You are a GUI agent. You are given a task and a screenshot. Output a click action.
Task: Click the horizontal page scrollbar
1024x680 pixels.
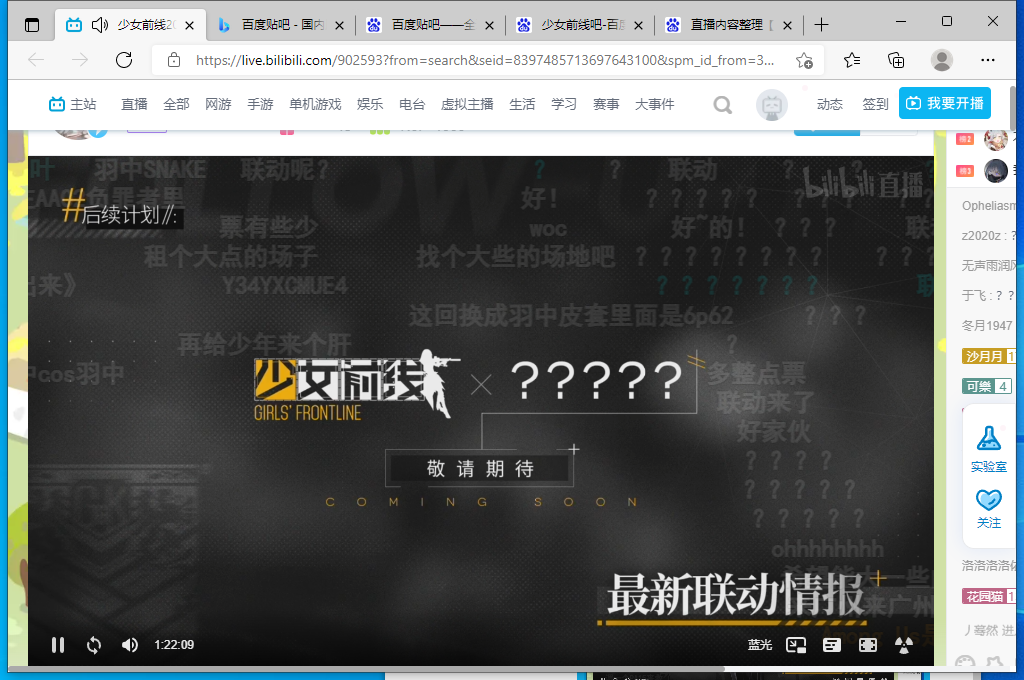pyautogui.click(x=366, y=668)
